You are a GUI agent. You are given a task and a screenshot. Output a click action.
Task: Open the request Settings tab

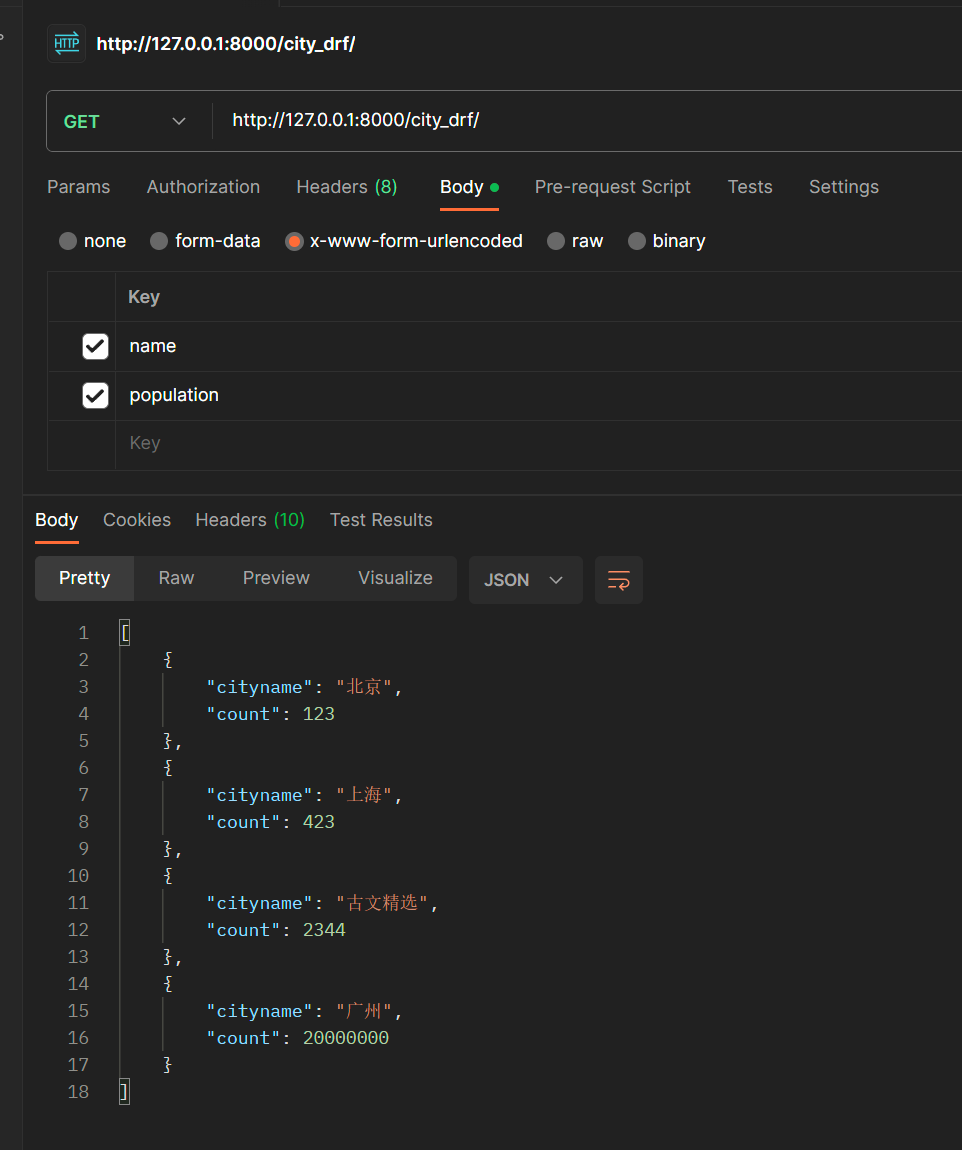(843, 186)
